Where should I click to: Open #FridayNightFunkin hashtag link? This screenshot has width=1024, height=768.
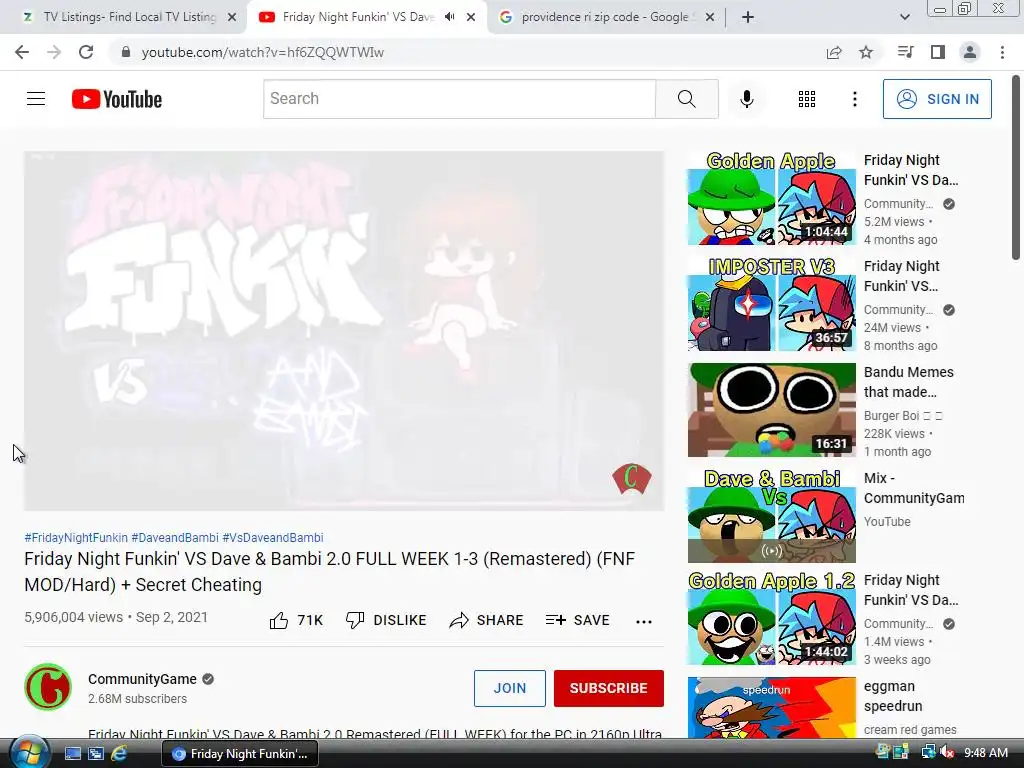pos(76,537)
